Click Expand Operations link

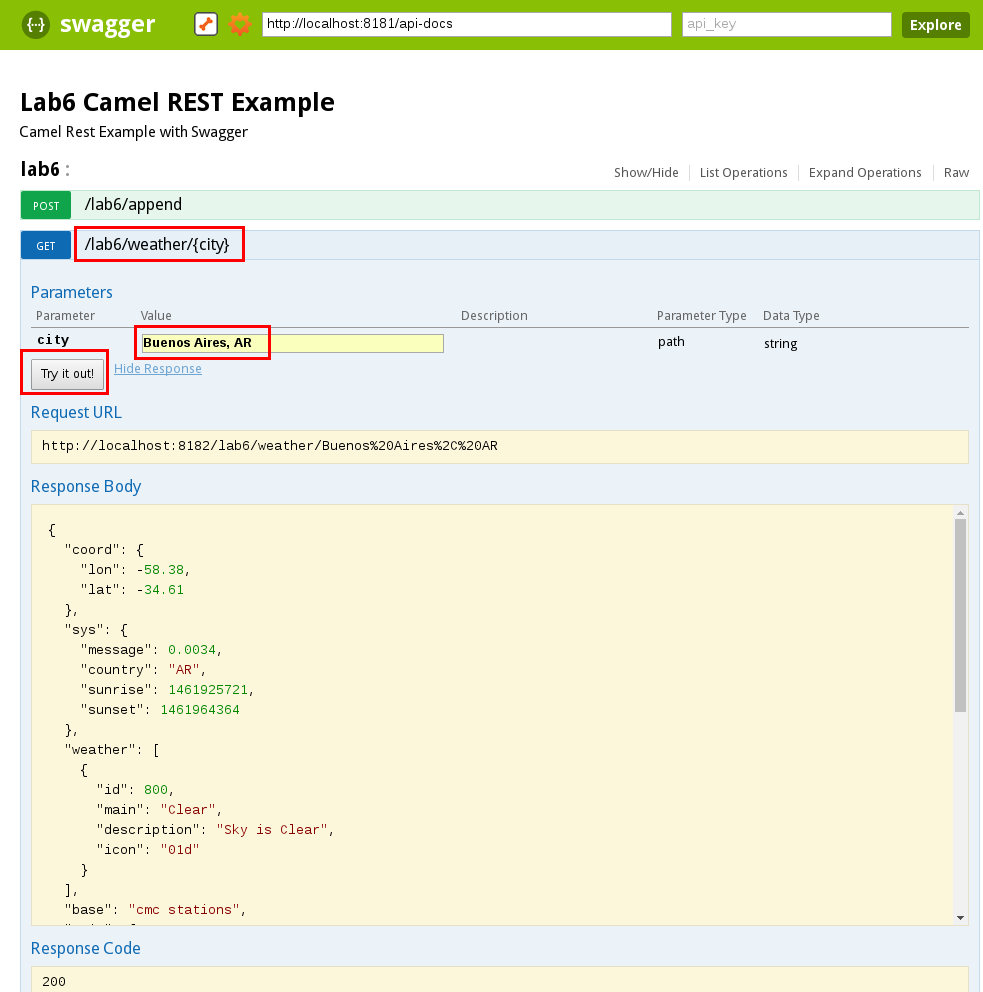[865, 173]
